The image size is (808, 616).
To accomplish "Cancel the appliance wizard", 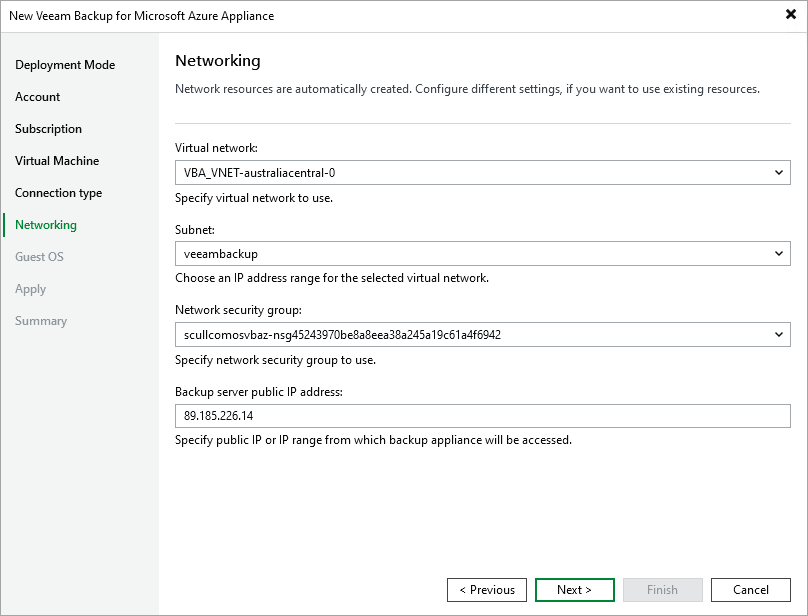I will (751, 590).
